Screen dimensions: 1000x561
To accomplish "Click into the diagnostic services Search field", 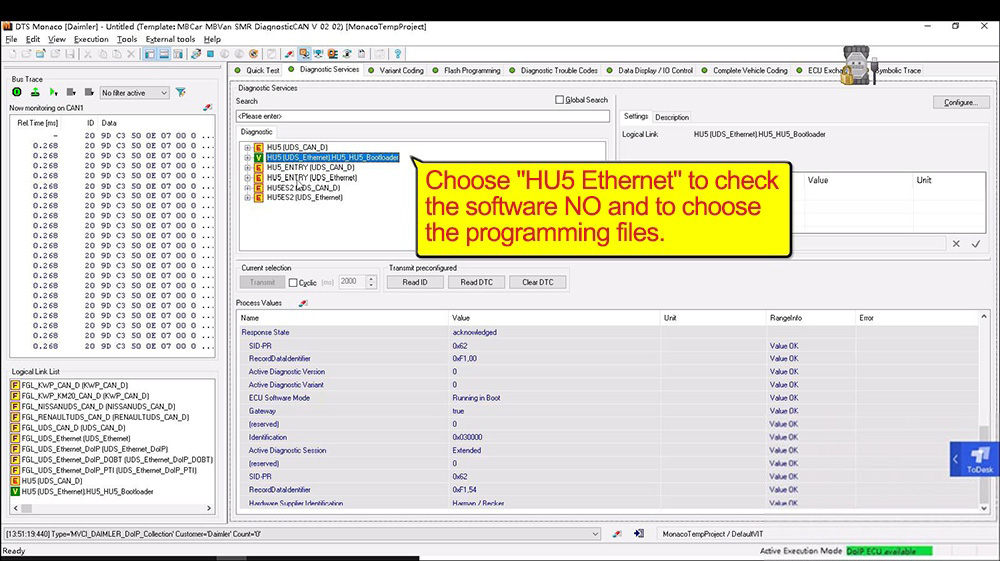I will coord(422,116).
